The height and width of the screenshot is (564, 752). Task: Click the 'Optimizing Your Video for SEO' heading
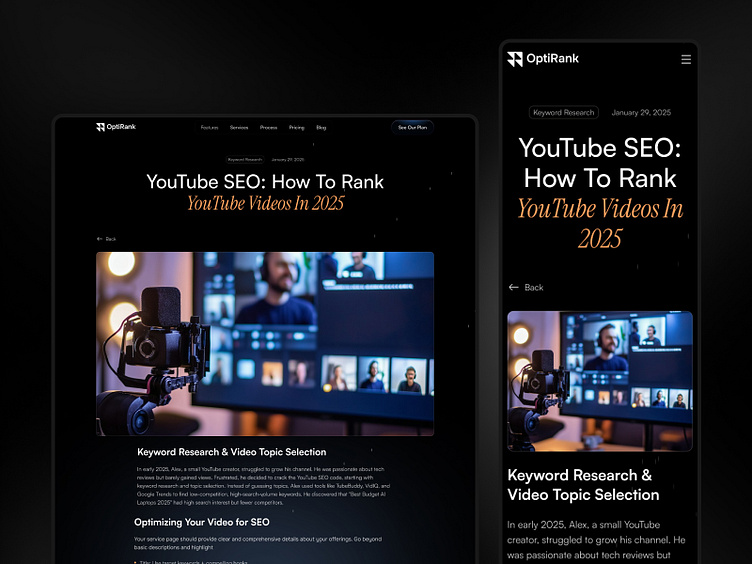[202, 522]
